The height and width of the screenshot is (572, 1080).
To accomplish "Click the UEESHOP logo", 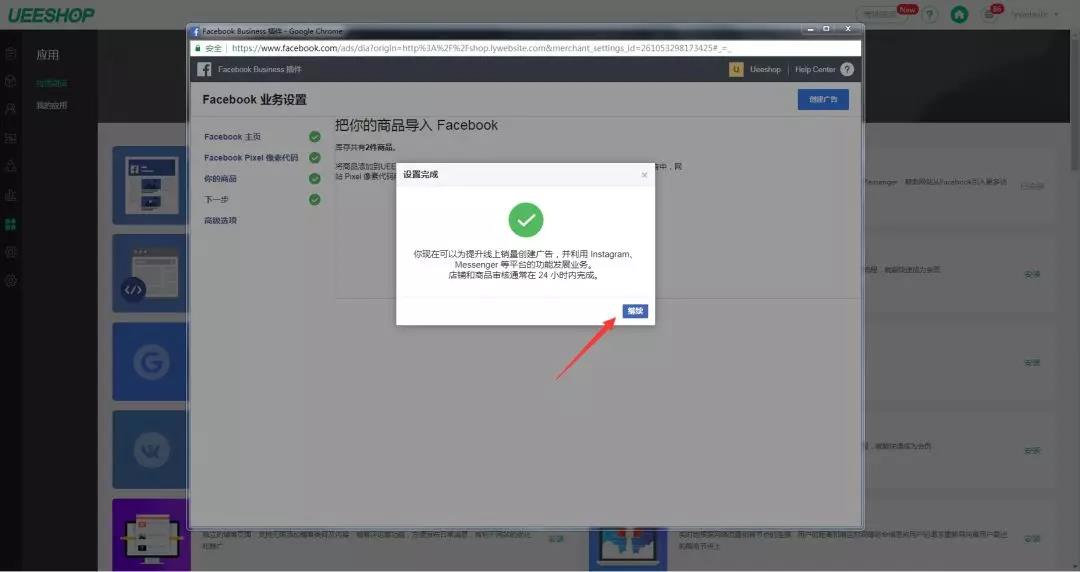I will tap(50, 14).
